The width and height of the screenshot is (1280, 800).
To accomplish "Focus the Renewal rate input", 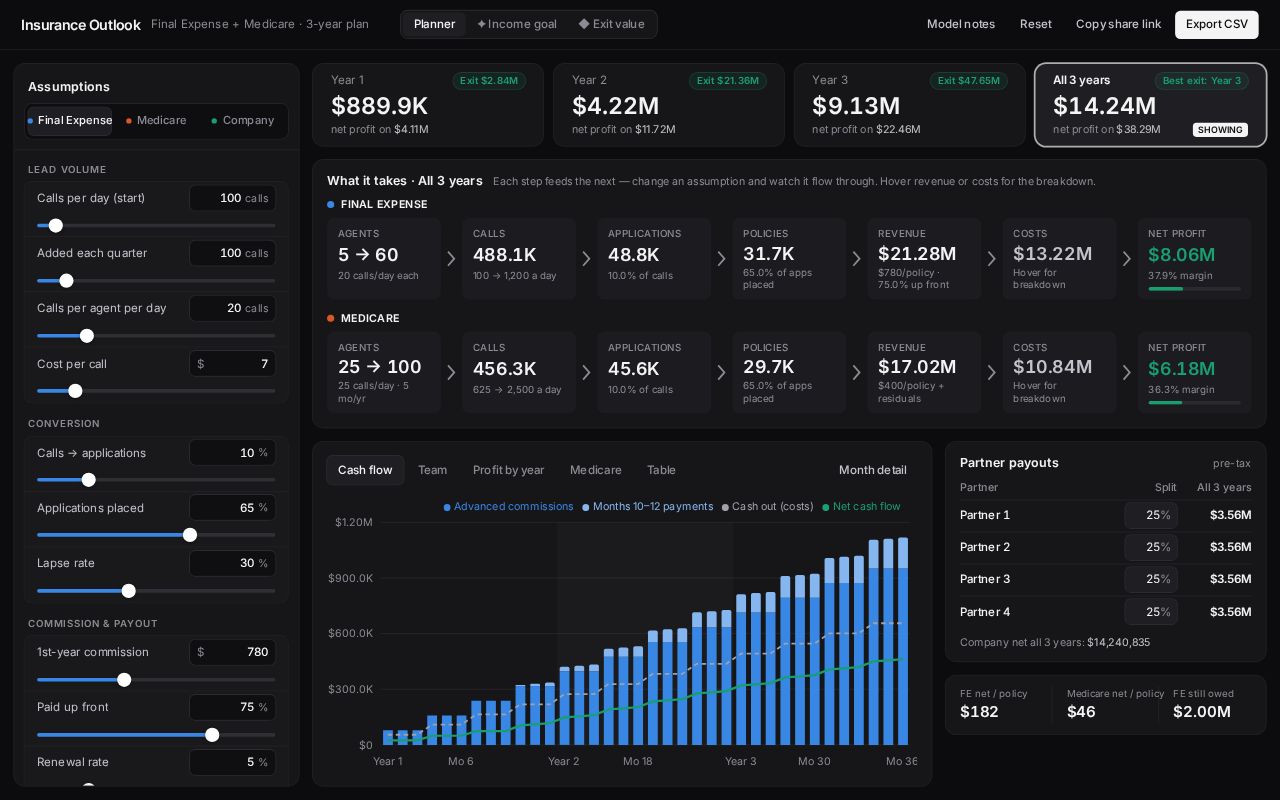I will (x=232, y=762).
